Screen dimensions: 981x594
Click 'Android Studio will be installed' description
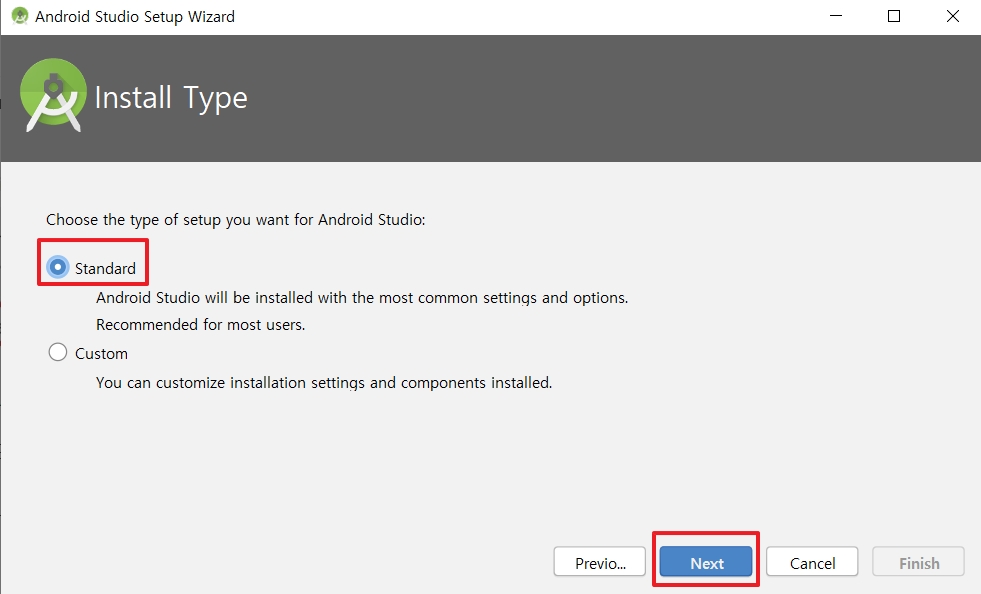pos(362,297)
